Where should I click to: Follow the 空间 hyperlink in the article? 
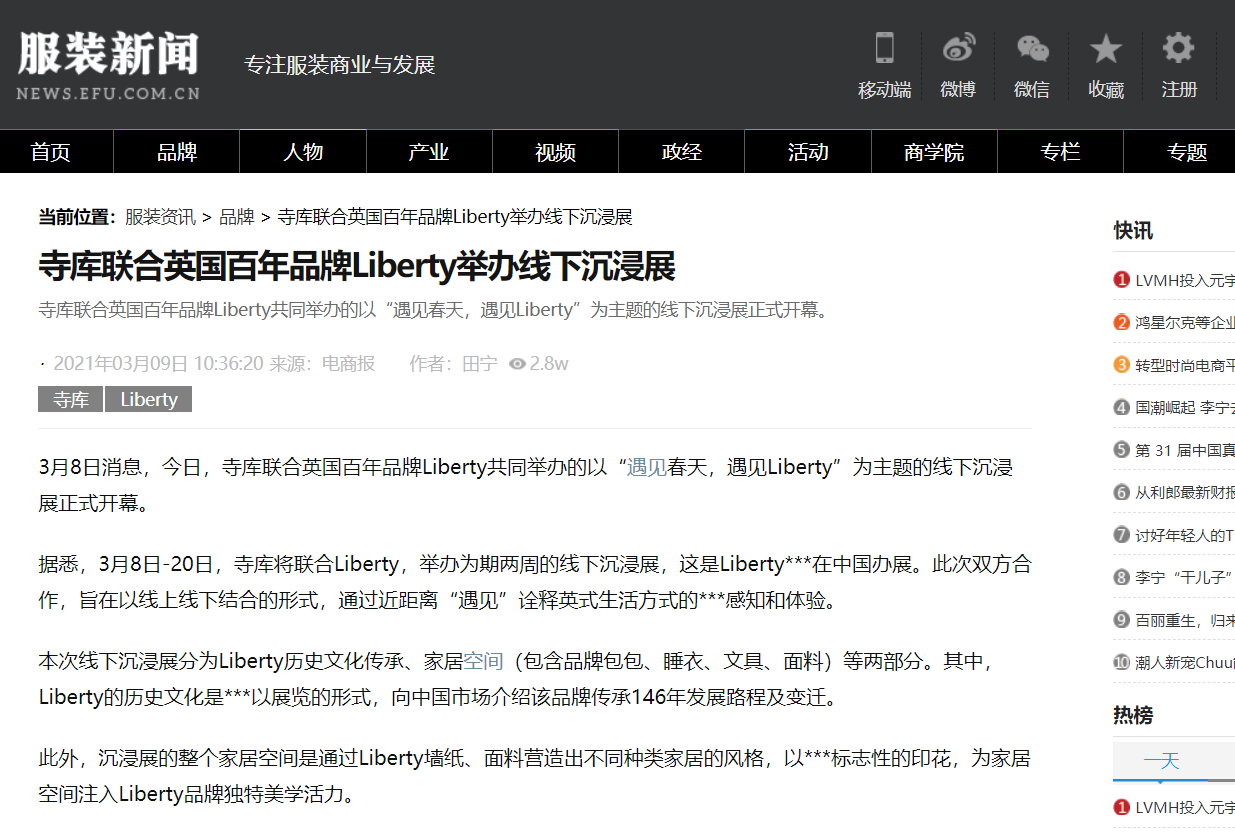(483, 661)
